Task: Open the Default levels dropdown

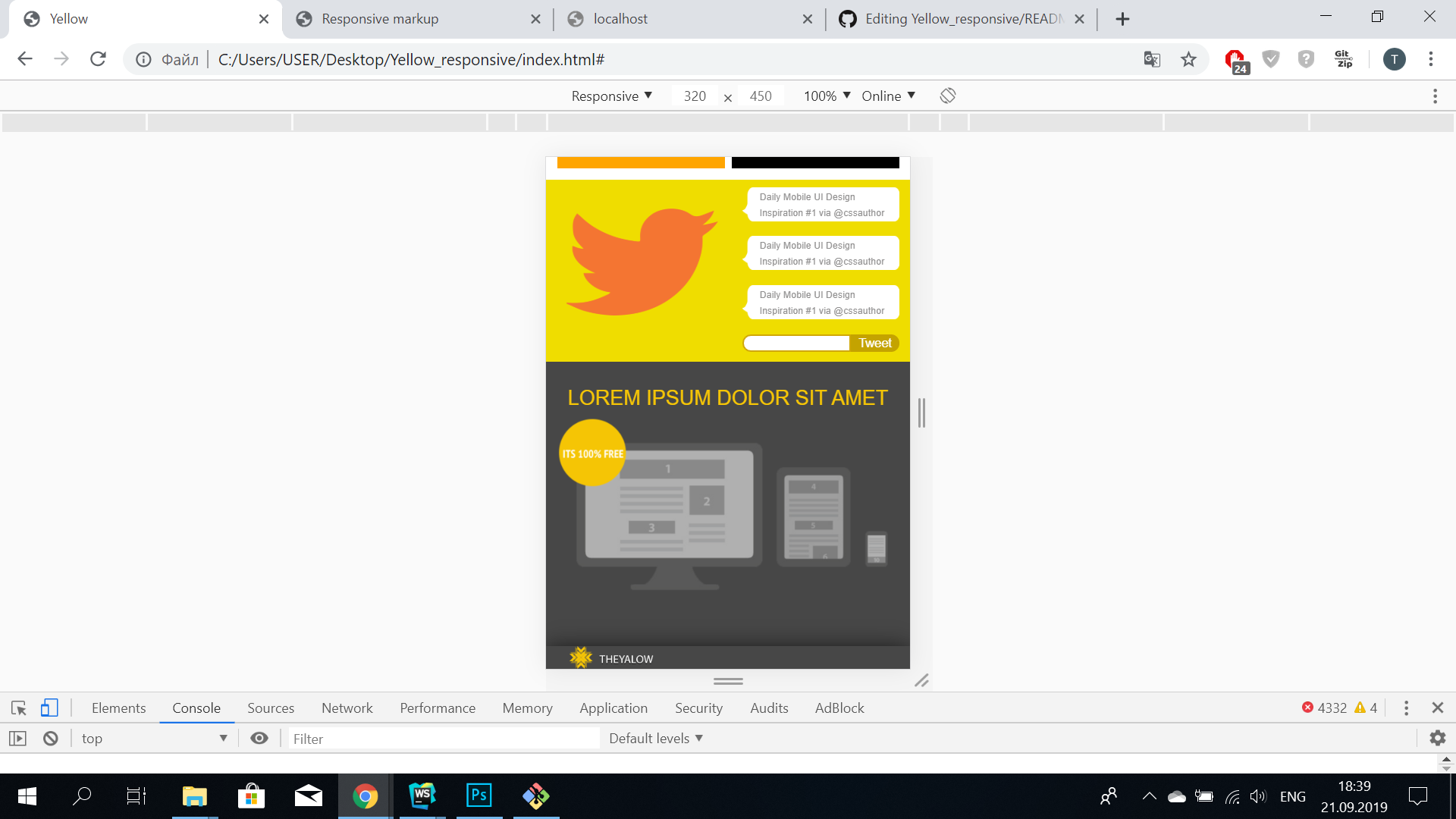Action: coord(656,738)
